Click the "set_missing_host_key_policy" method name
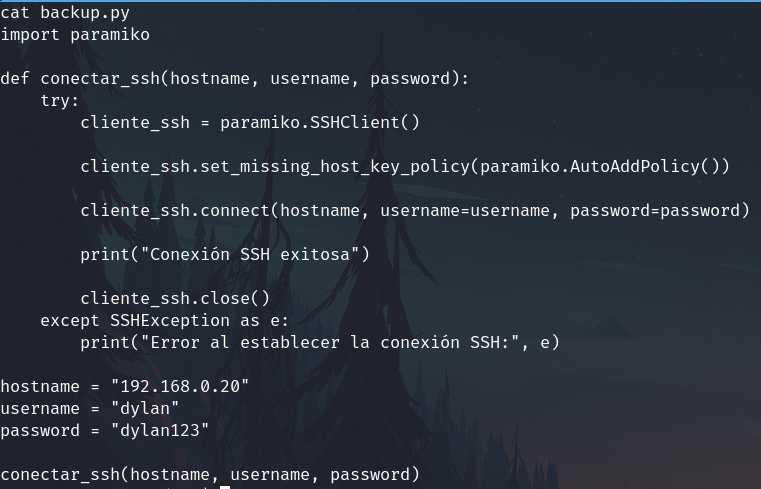 [x=335, y=167]
